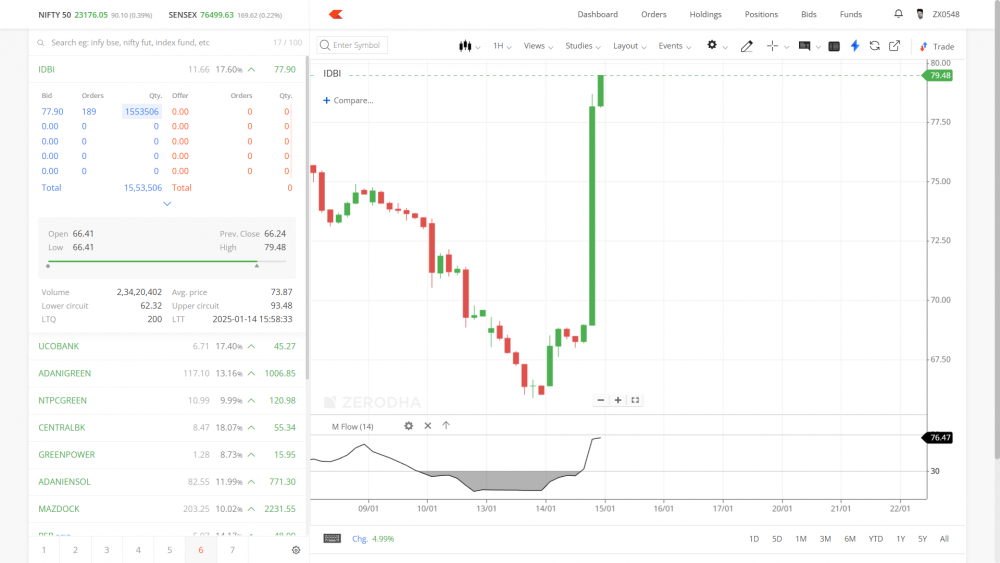Viewport: 1000px width, 563px height.
Task: Switch to watchlist tab 1
Action: pos(44,550)
